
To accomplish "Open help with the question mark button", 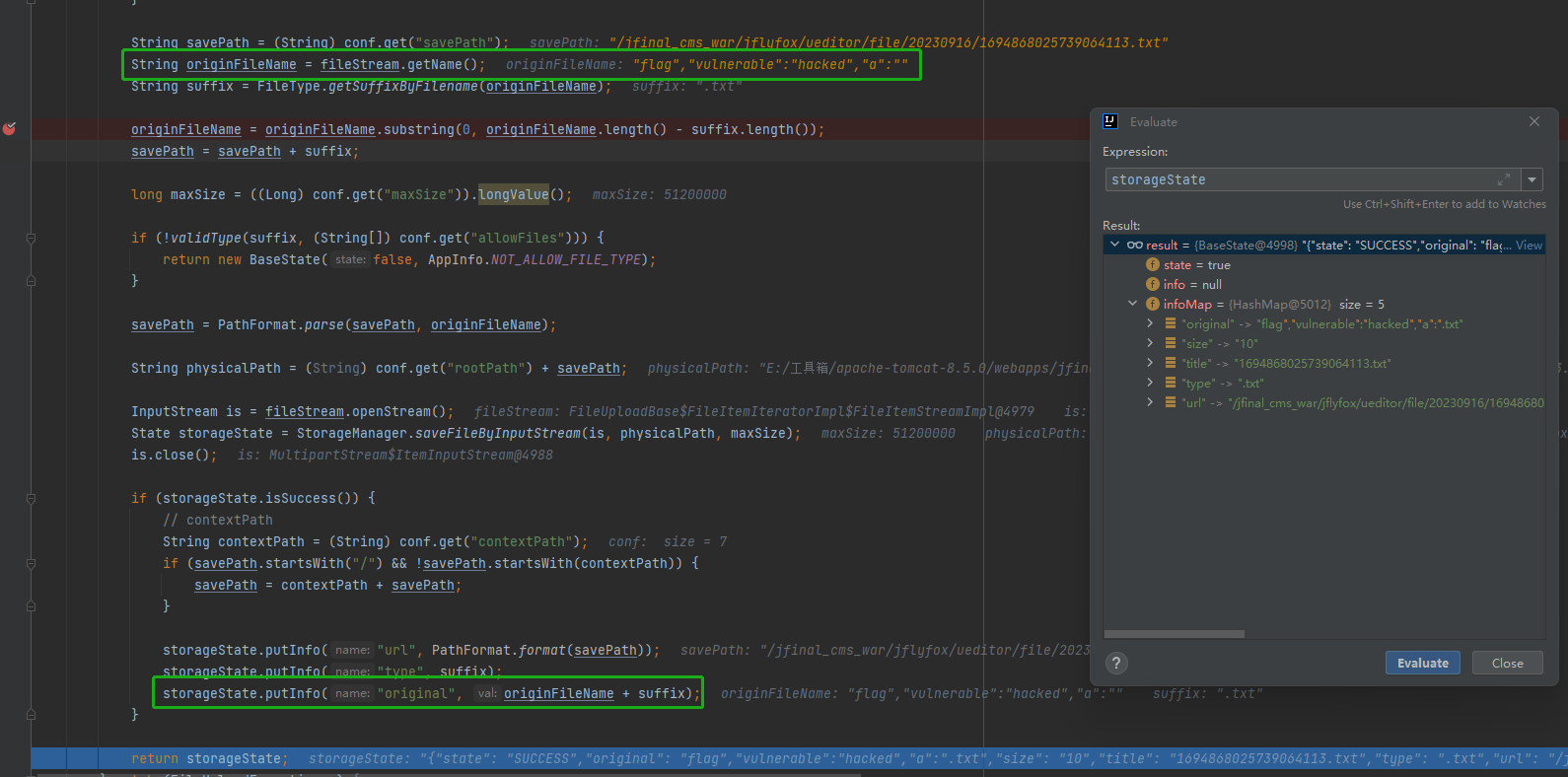I will coord(1115,663).
